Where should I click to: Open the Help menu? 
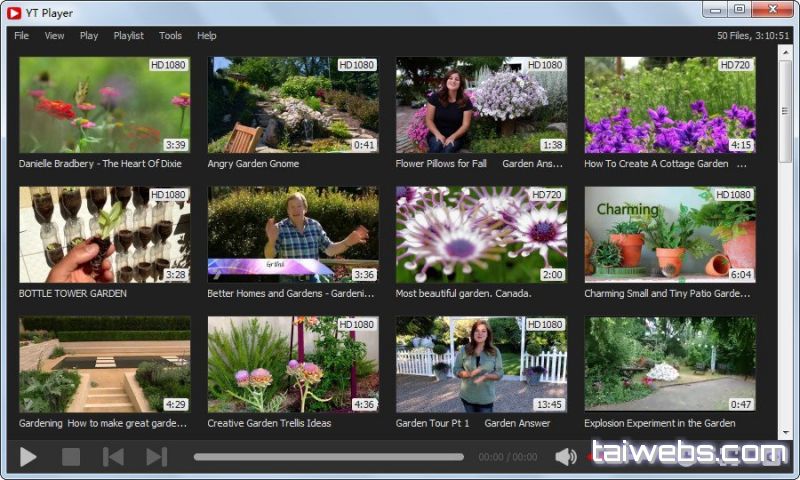tap(206, 35)
